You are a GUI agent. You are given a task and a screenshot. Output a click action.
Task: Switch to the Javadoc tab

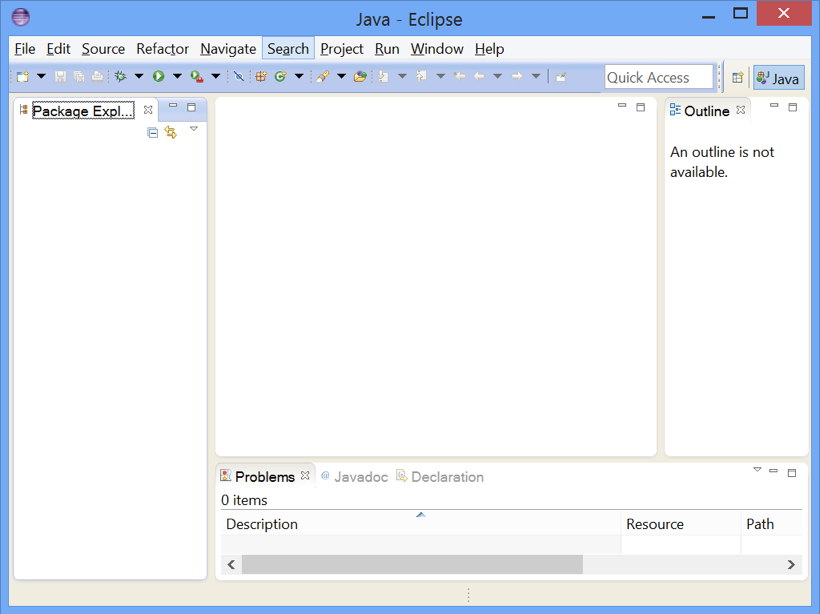point(355,476)
